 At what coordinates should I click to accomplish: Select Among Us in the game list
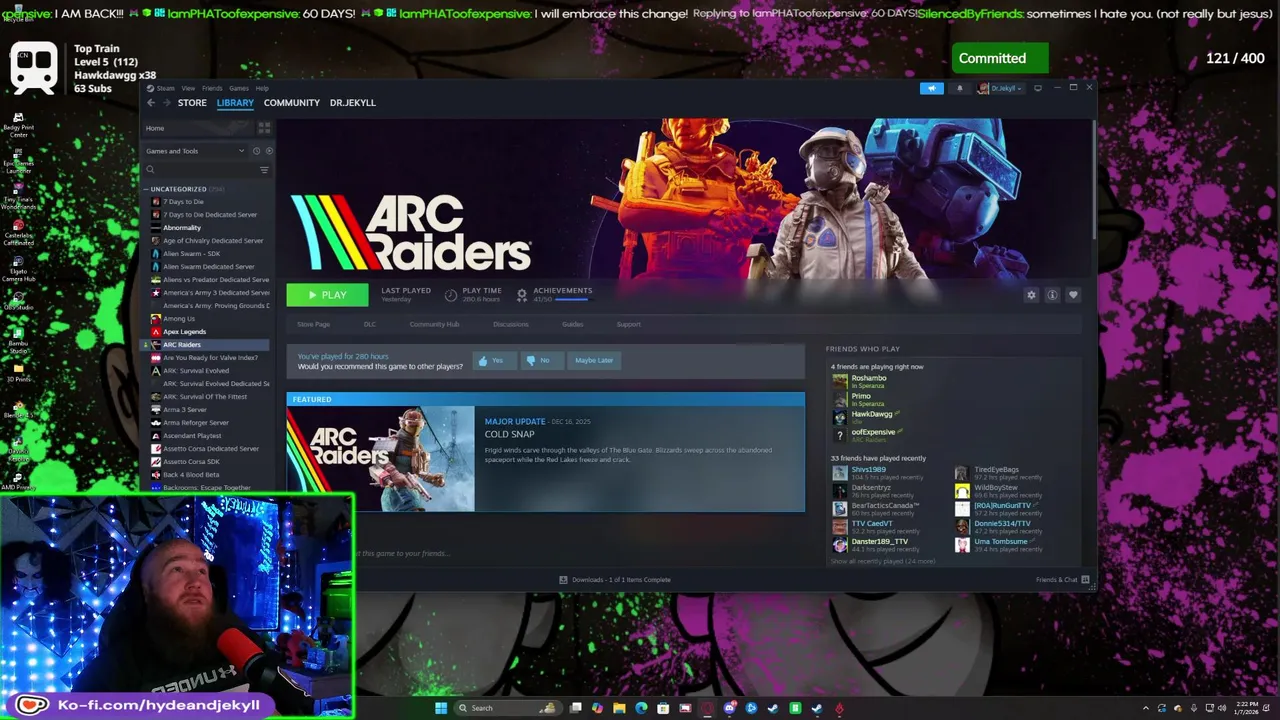coord(179,319)
